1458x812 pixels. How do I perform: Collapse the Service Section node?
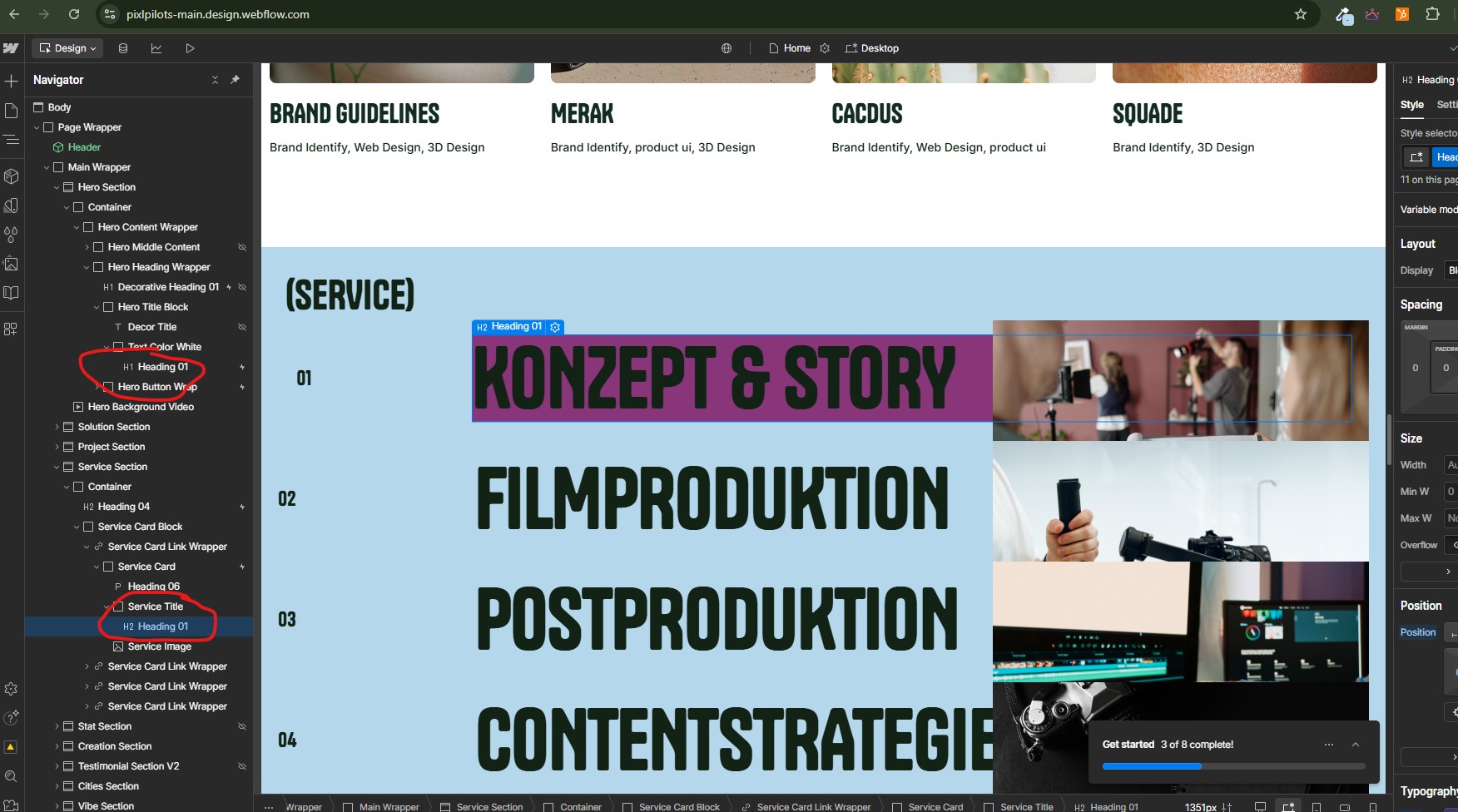coord(57,467)
